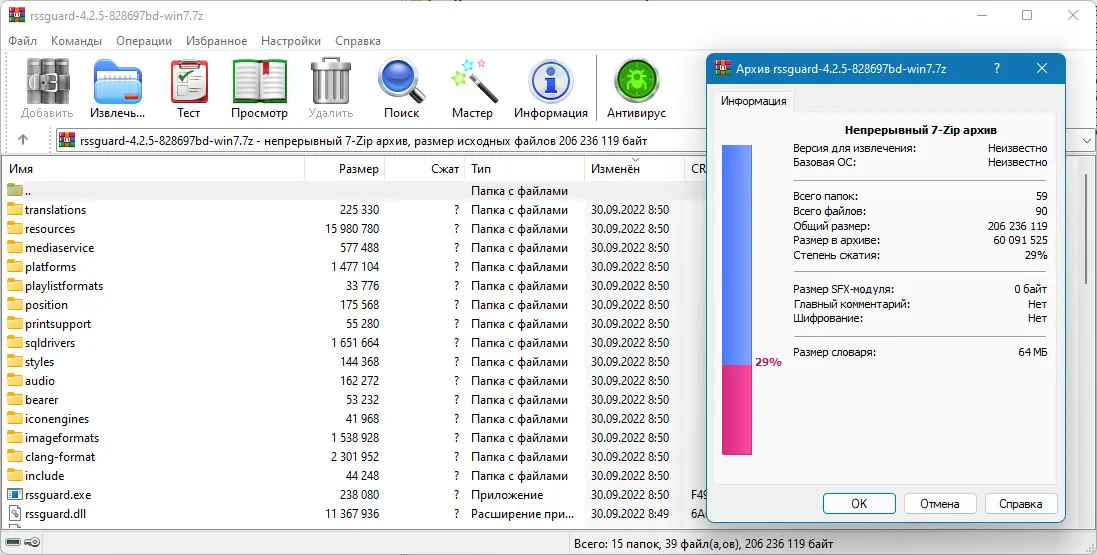
Task: Go up one level arrow
Action: click(x=22, y=140)
